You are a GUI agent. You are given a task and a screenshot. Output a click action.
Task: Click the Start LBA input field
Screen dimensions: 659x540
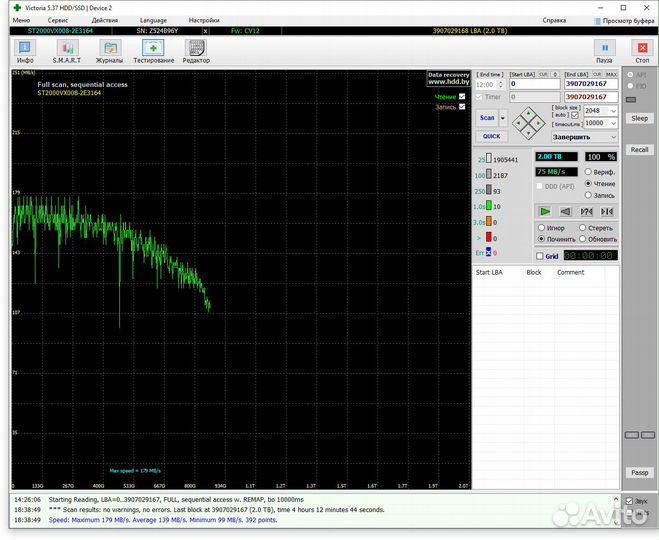534,84
